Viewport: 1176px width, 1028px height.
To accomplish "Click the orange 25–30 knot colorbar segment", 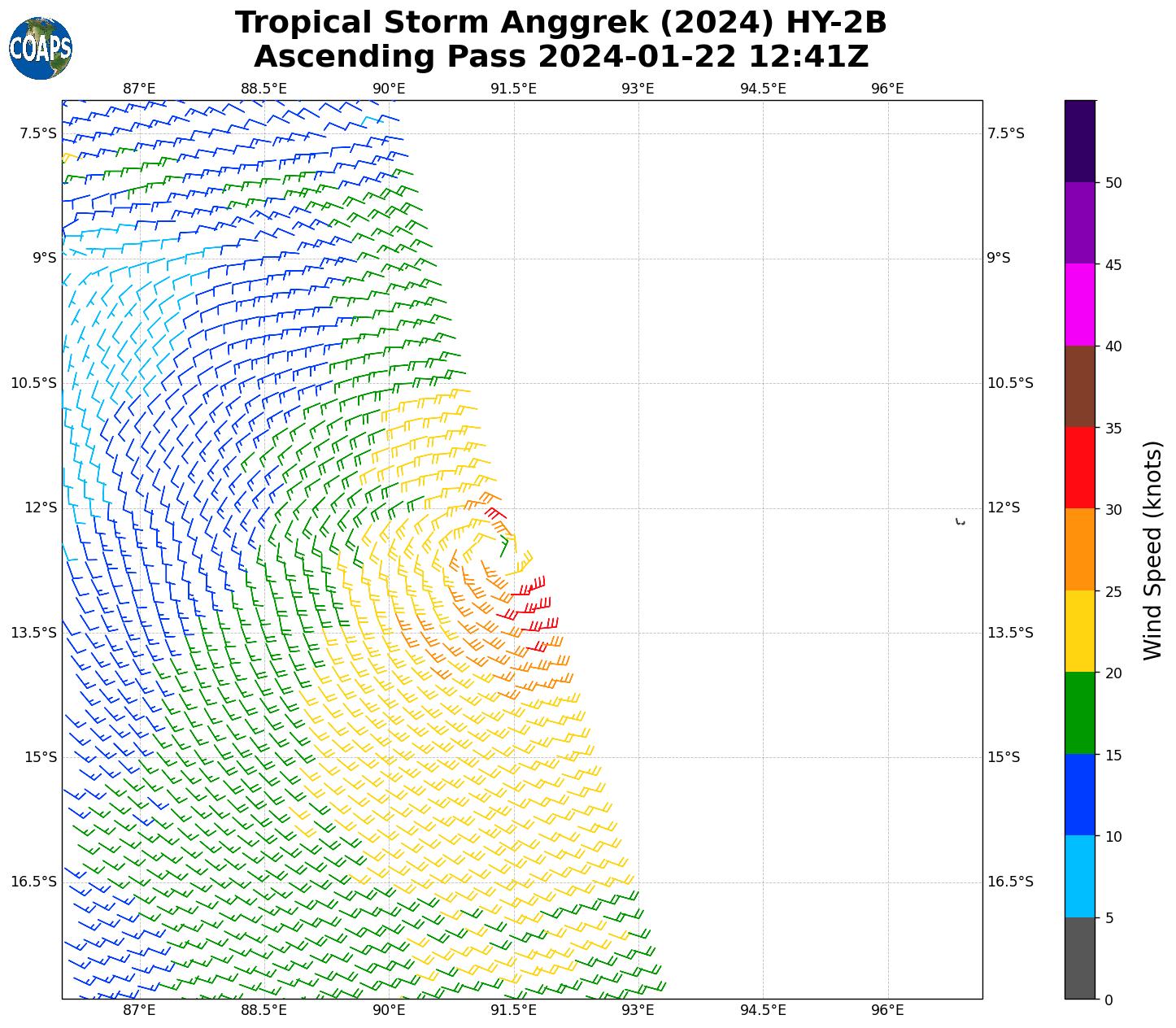I will 1080,550.
